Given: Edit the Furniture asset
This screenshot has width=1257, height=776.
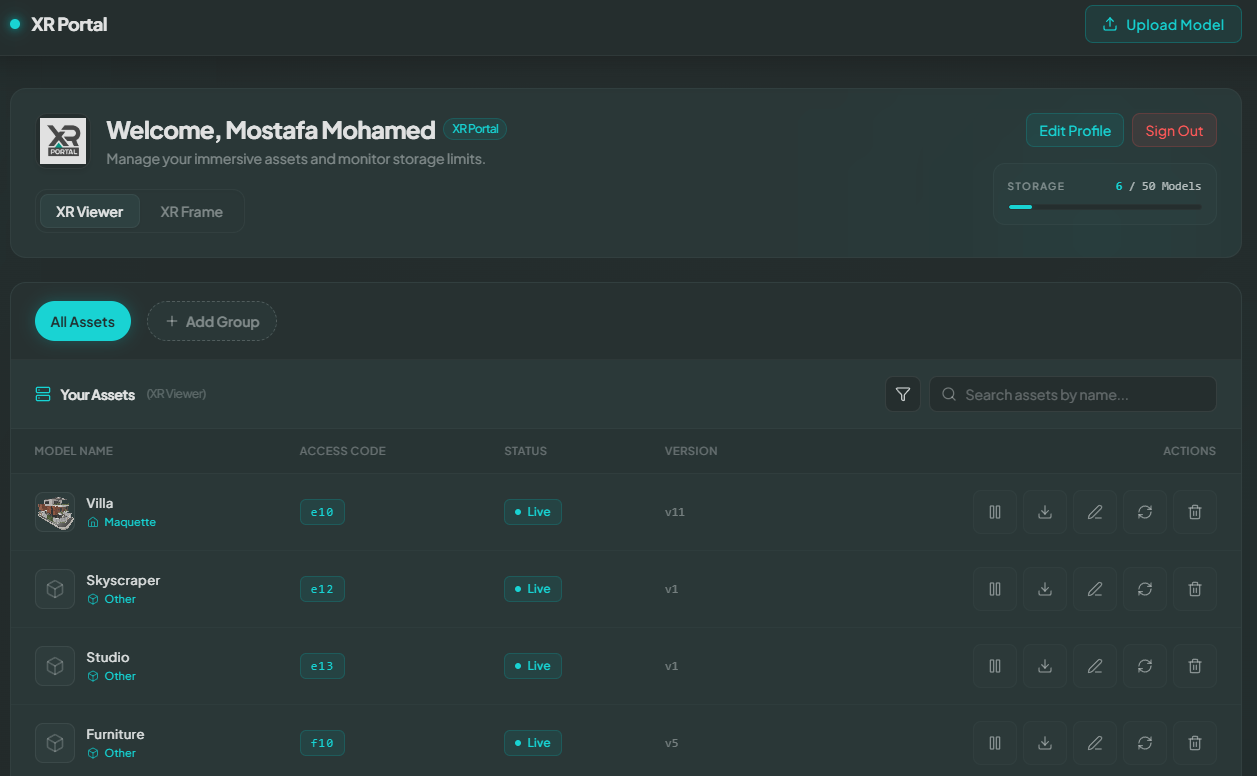Looking at the screenshot, I should [x=1095, y=743].
